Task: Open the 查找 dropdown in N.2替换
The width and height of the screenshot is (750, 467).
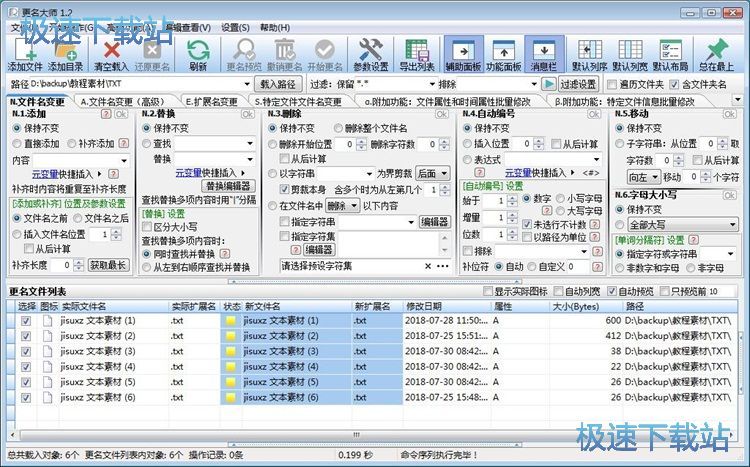Action: pyautogui.click(x=250, y=143)
